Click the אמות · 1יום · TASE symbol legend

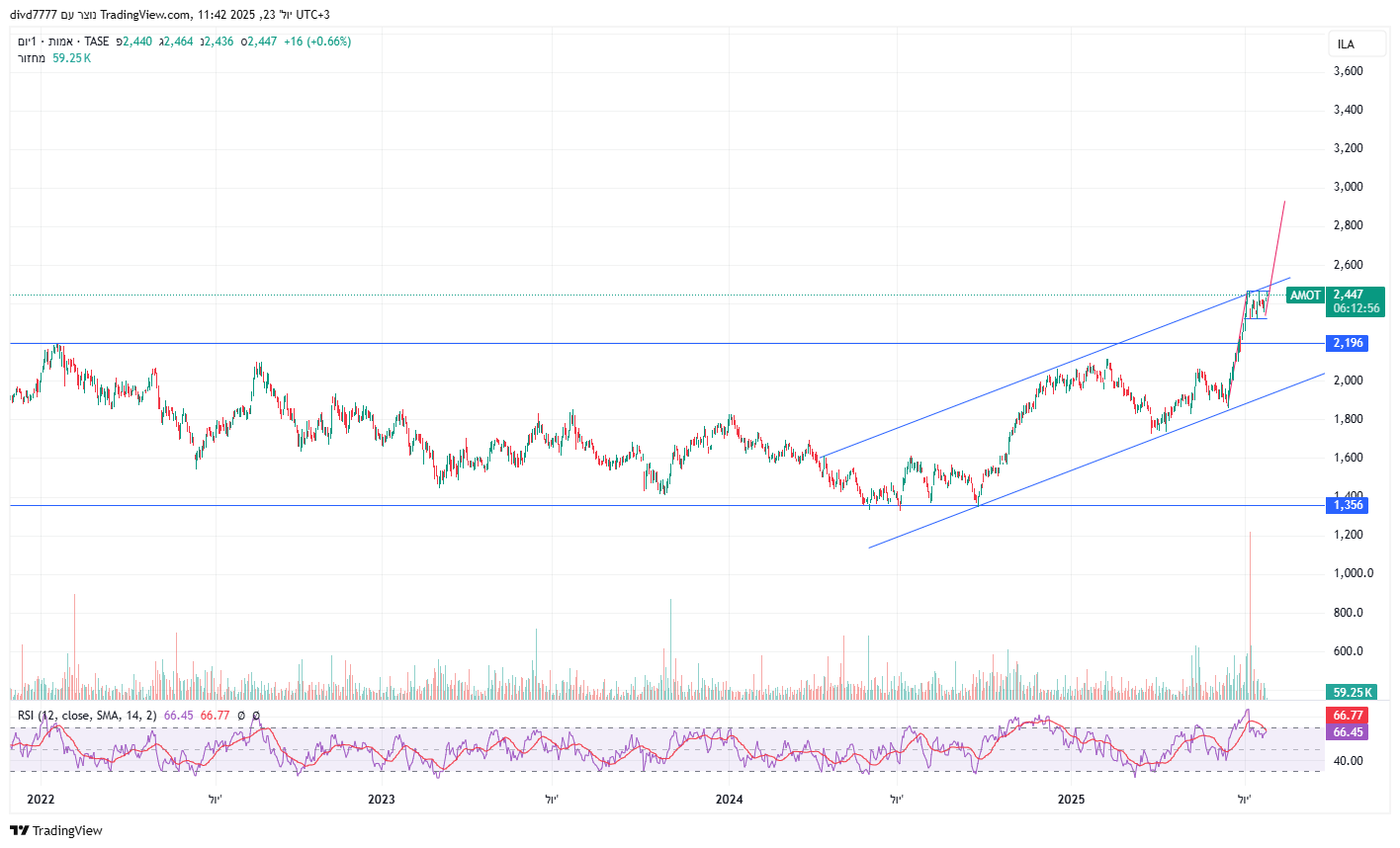(x=63, y=42)
